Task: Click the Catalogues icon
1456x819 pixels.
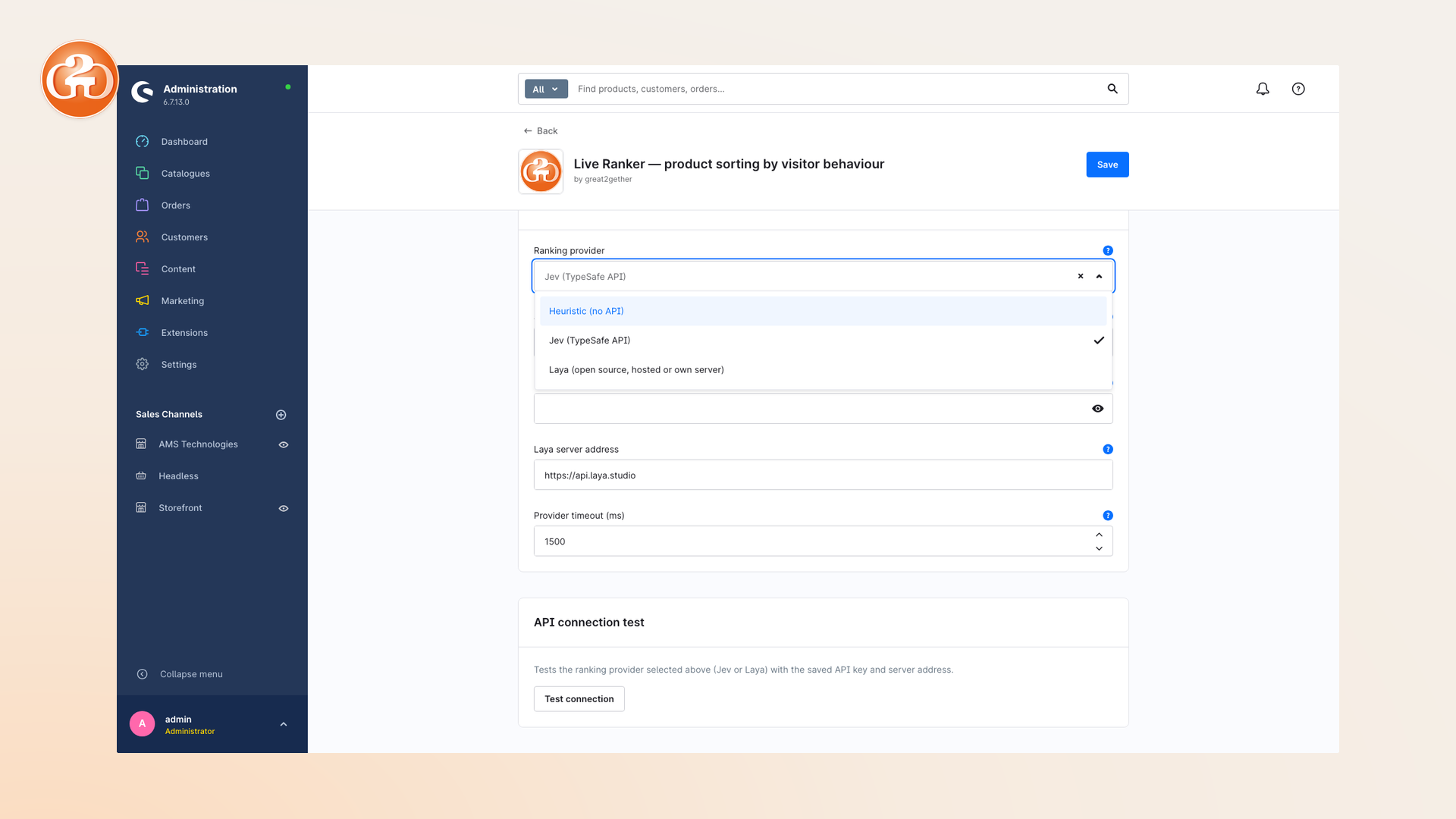Action: [x=142, y=174]
